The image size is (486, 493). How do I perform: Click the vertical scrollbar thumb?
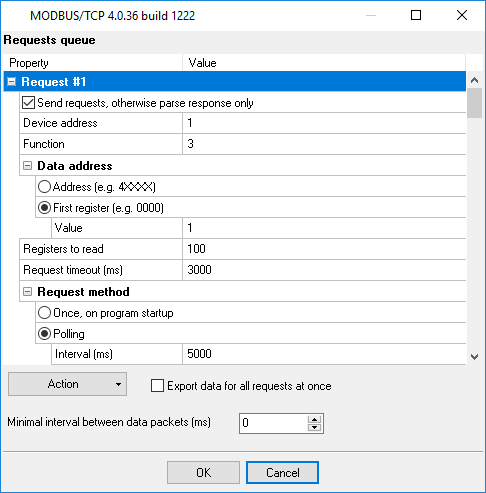[474, 103]
